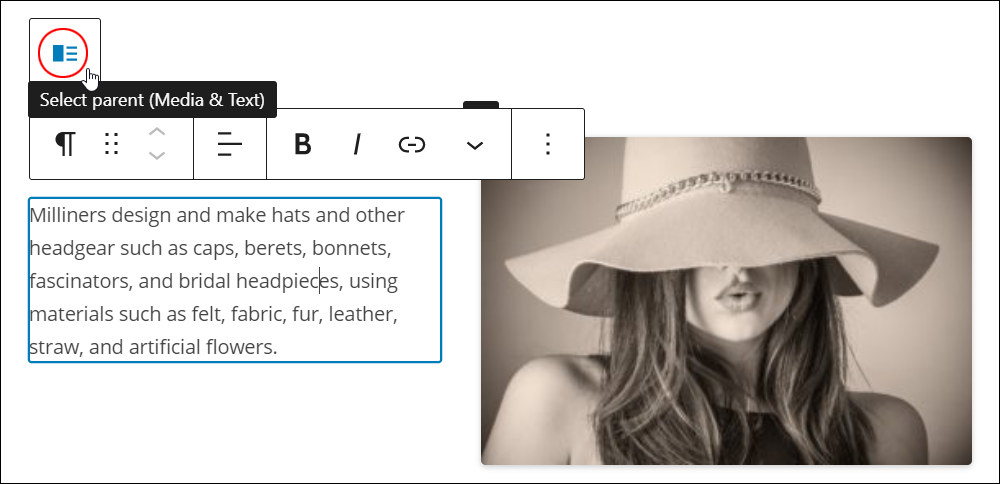Open the text alignment control
1000x484 pixels.
[230, 145]
